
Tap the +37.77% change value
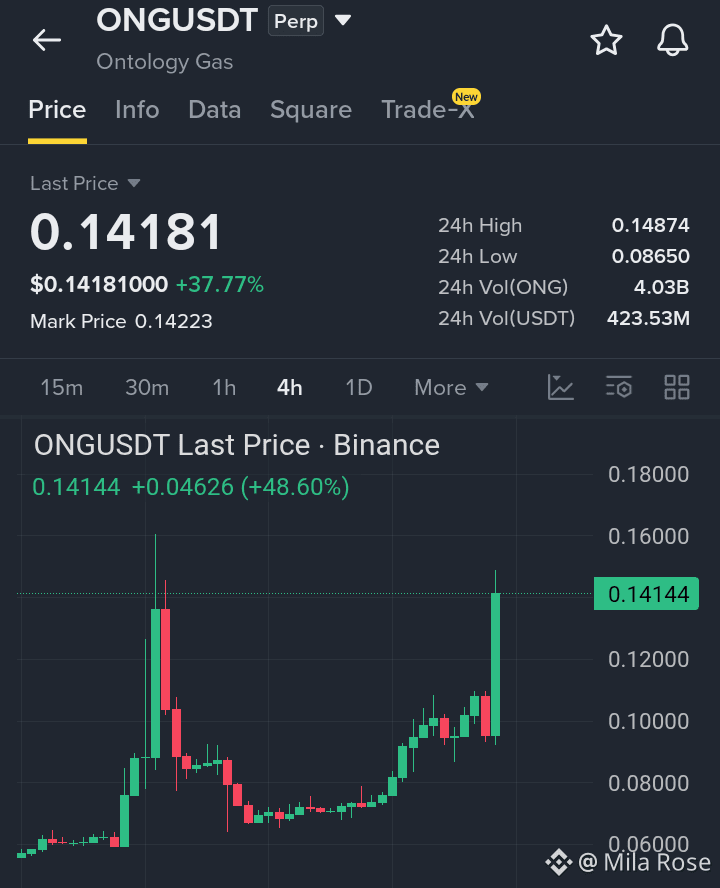(x=220, y=284)
